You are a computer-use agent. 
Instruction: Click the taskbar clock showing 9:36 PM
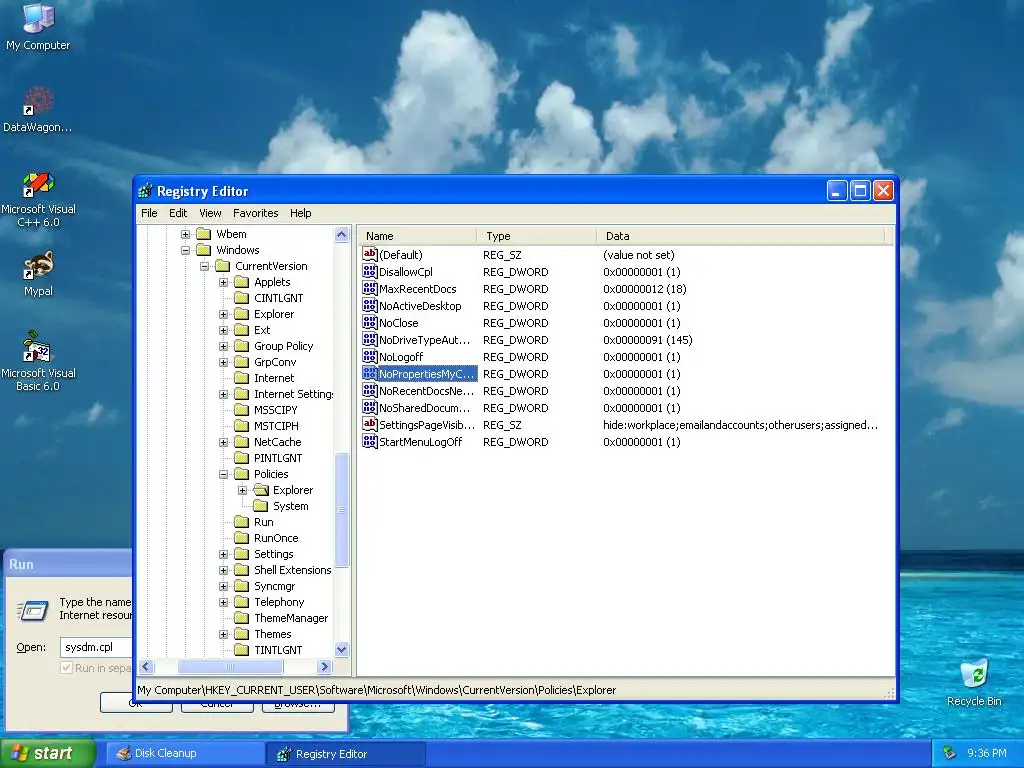tap(986, 753)
